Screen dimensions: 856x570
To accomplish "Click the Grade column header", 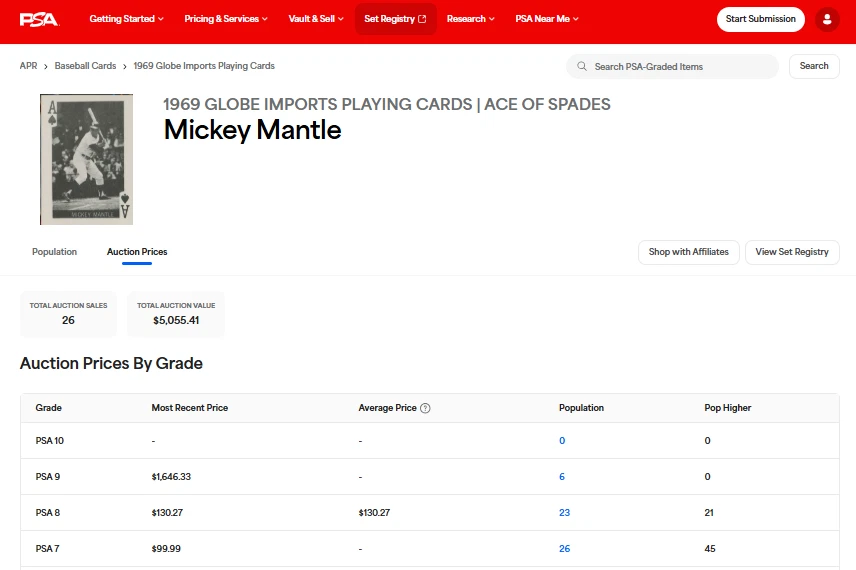I will coord(49,408).
